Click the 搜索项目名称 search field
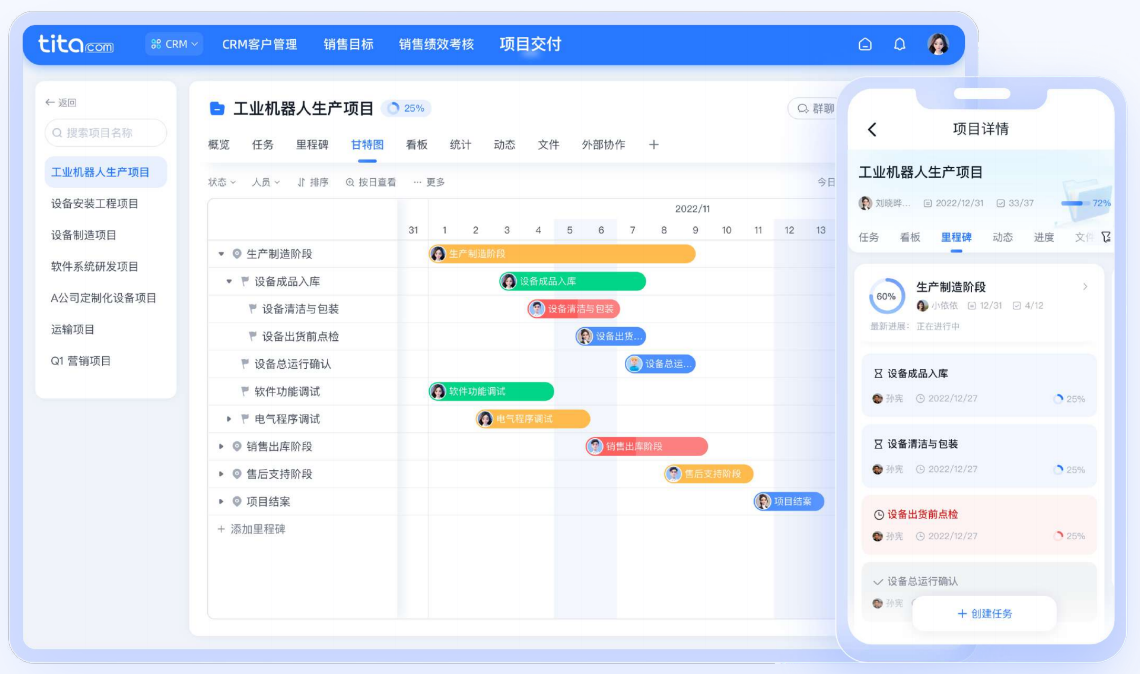The height and width of the screenshot is (674, 1140). pos(106,133)
